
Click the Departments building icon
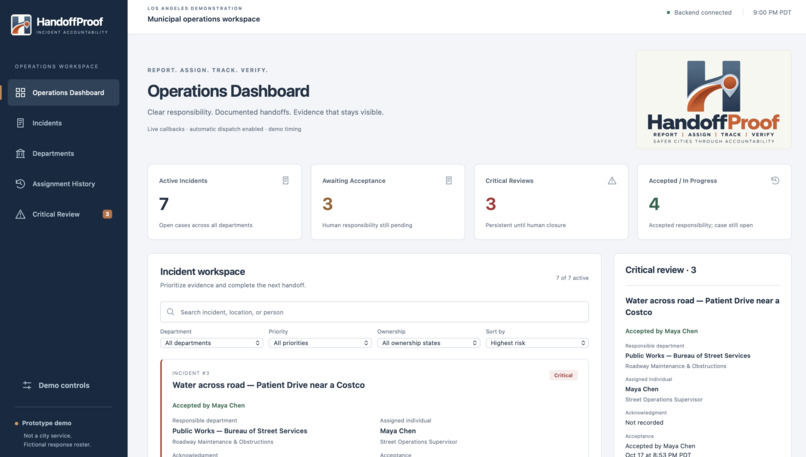tap(21, 153)
